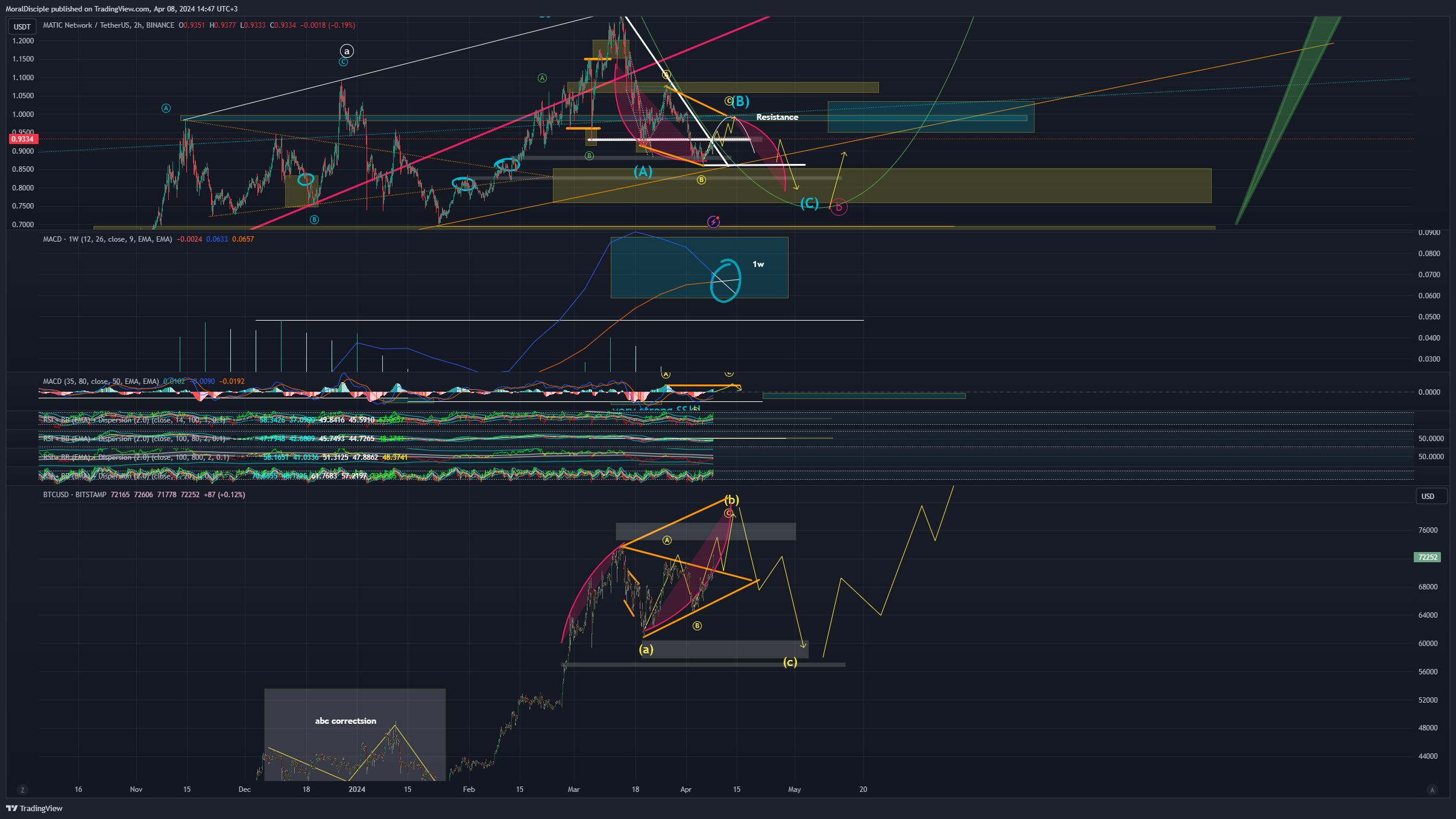Click the green 72252 BTC price label

1427,557
